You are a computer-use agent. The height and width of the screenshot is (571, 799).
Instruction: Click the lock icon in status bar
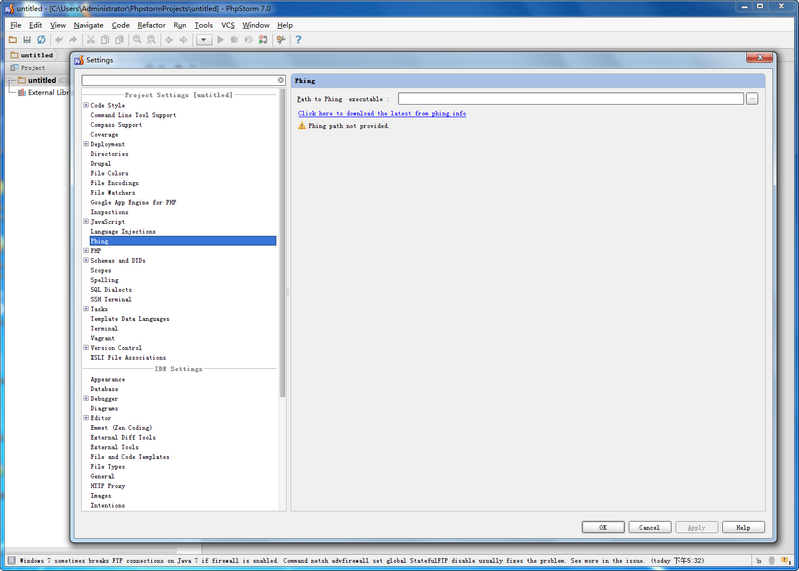758,561
